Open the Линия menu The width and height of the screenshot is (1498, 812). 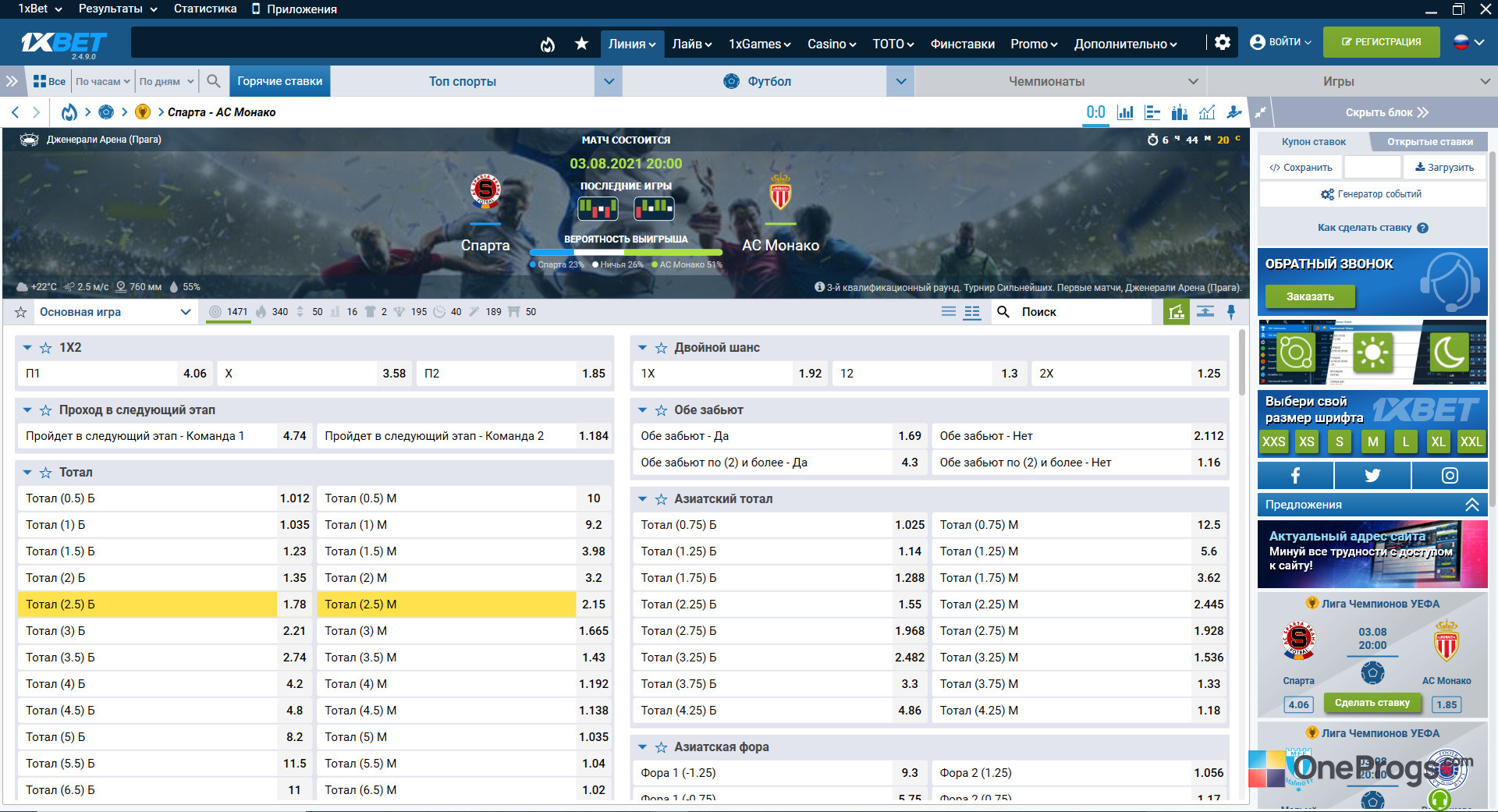[x=632, y=44]
